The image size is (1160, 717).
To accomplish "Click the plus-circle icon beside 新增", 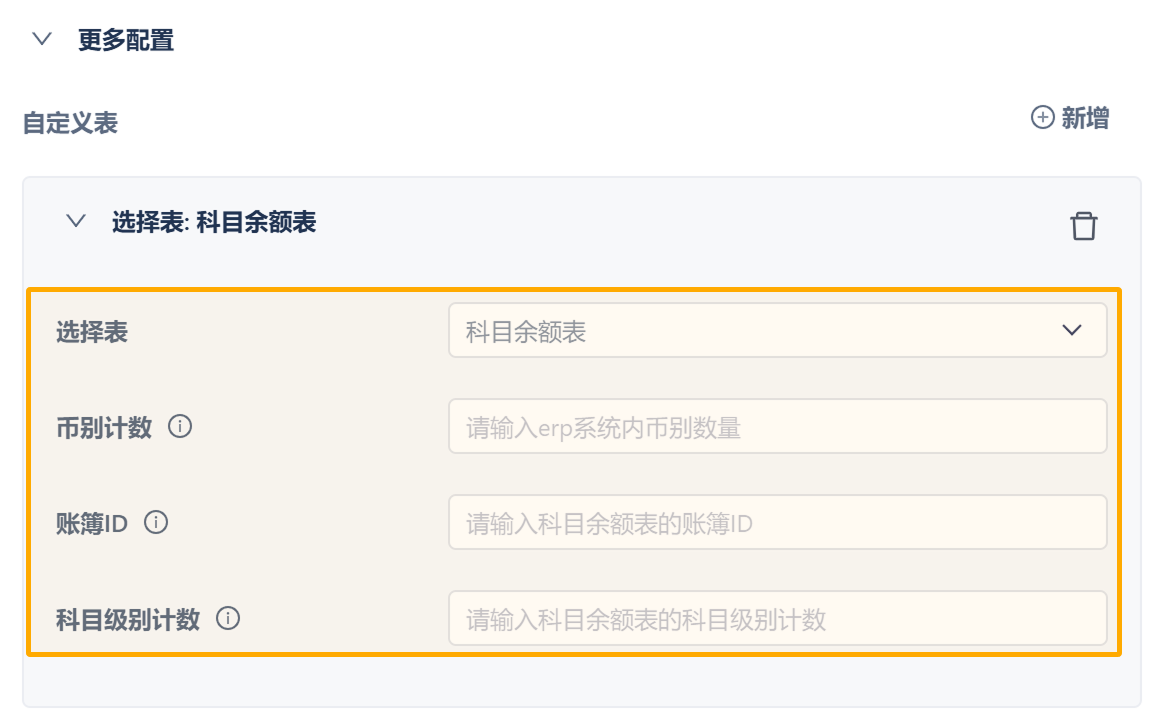I will 1042,118.
